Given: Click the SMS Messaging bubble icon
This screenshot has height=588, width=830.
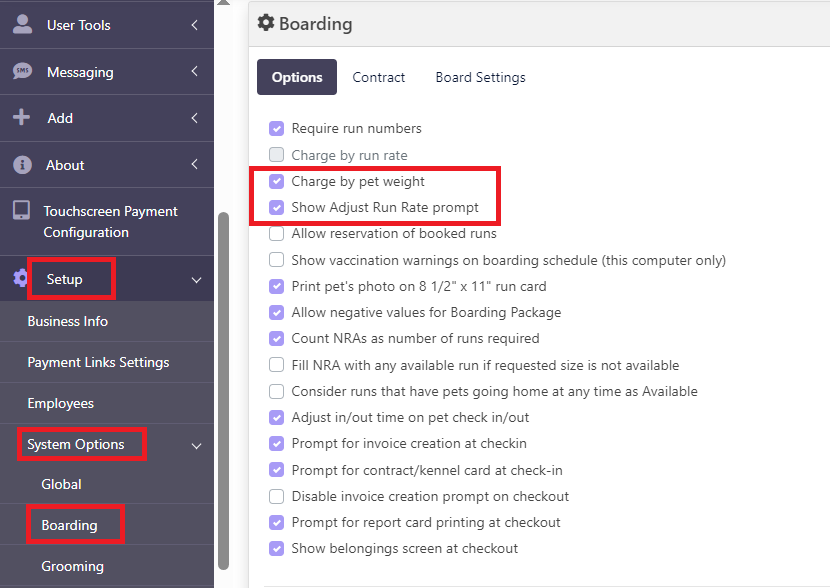Looking at the screenshot, I should coord(22,71).
